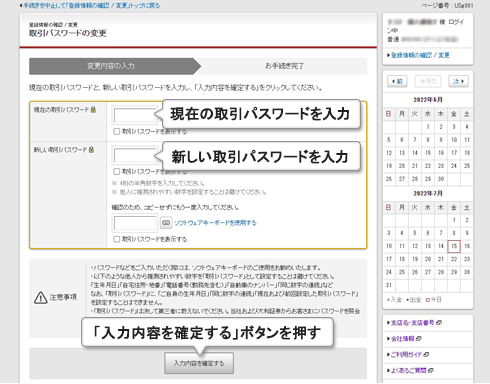The image size is (490, 384).
Task: Select お手続き完了 step tab
Action: (284, 66)
